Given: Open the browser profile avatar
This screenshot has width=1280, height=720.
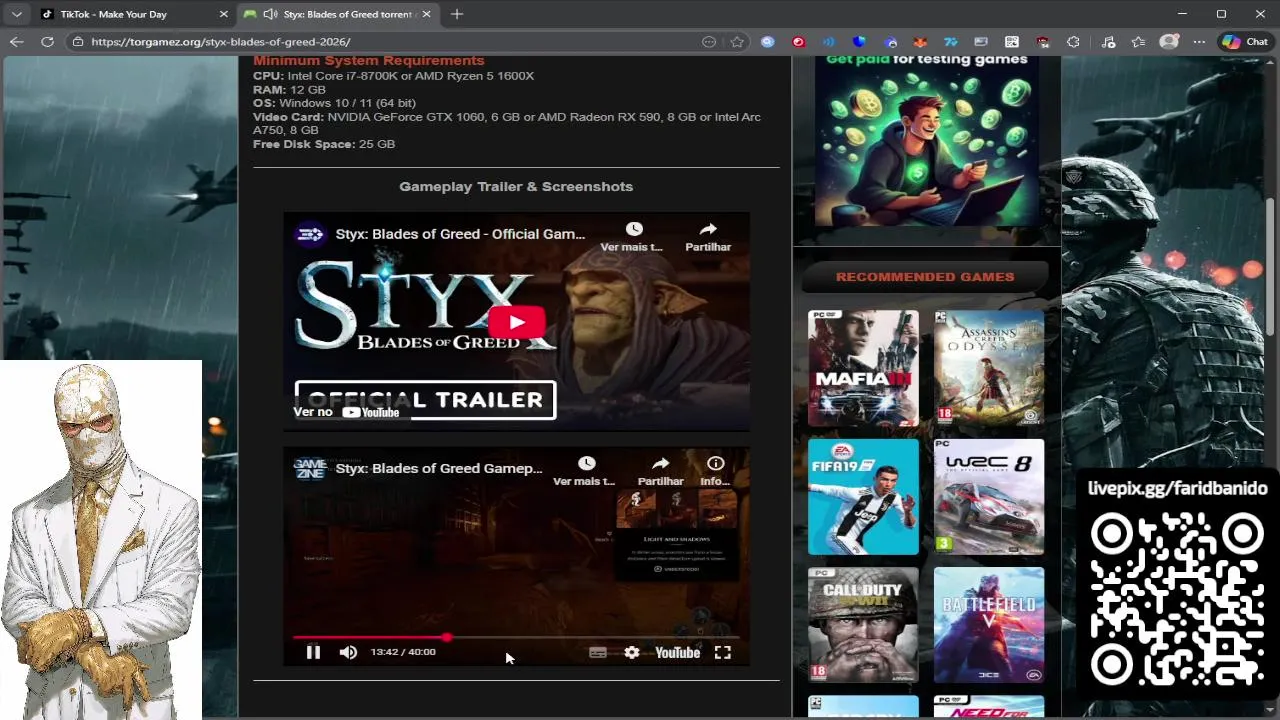Looking at the screenshot, I should point(1169,42).
